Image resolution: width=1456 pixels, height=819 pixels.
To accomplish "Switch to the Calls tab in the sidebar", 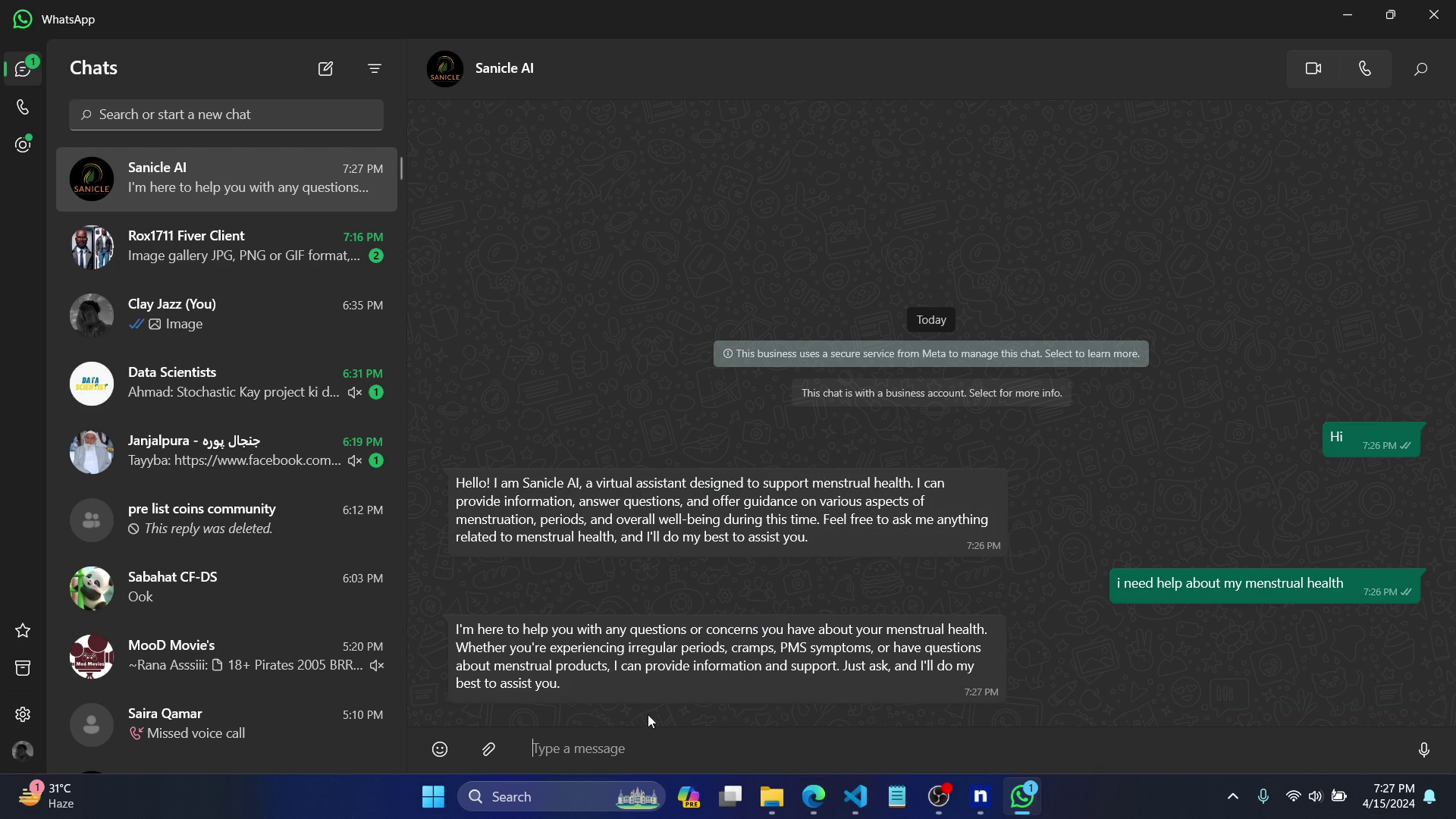I will click(x=23, y=107).
